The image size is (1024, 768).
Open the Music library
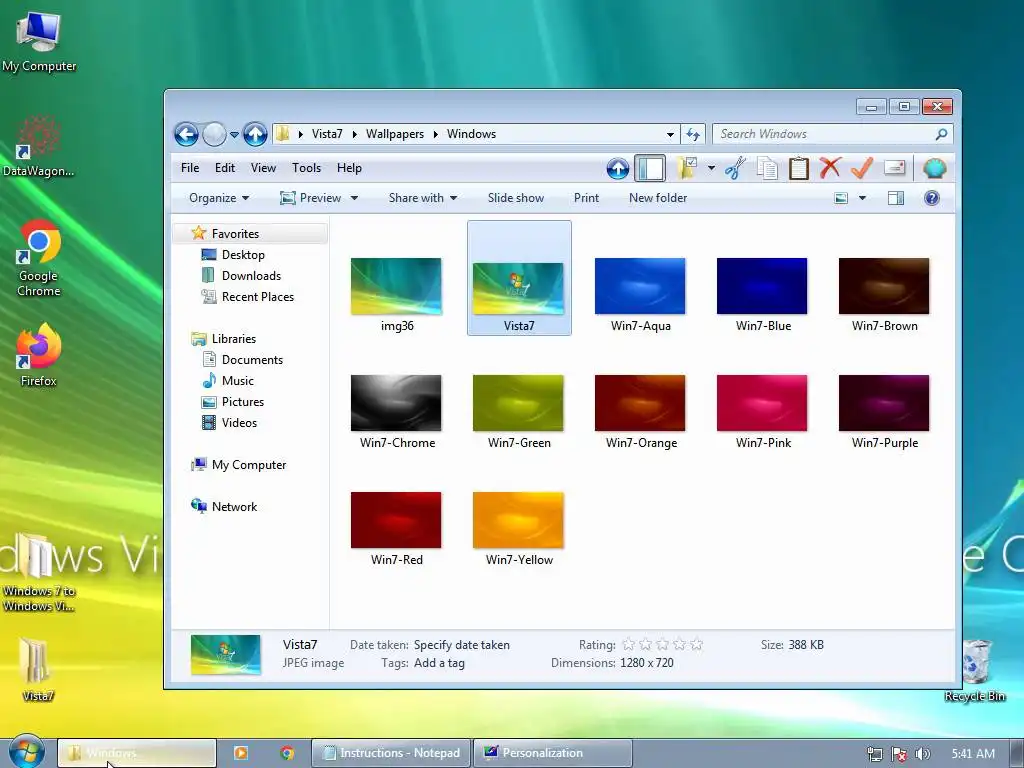tap(238, 380)
